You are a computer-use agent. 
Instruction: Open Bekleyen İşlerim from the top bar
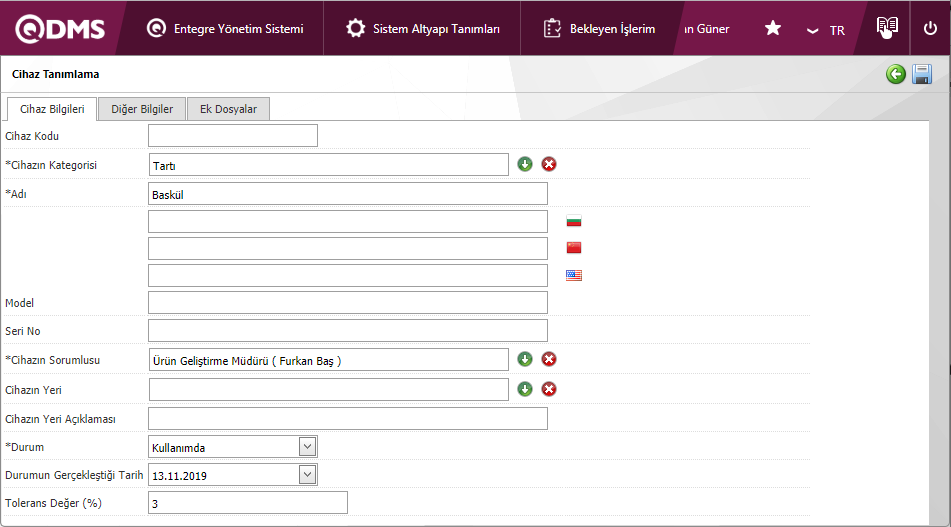(x=599, y=29)
